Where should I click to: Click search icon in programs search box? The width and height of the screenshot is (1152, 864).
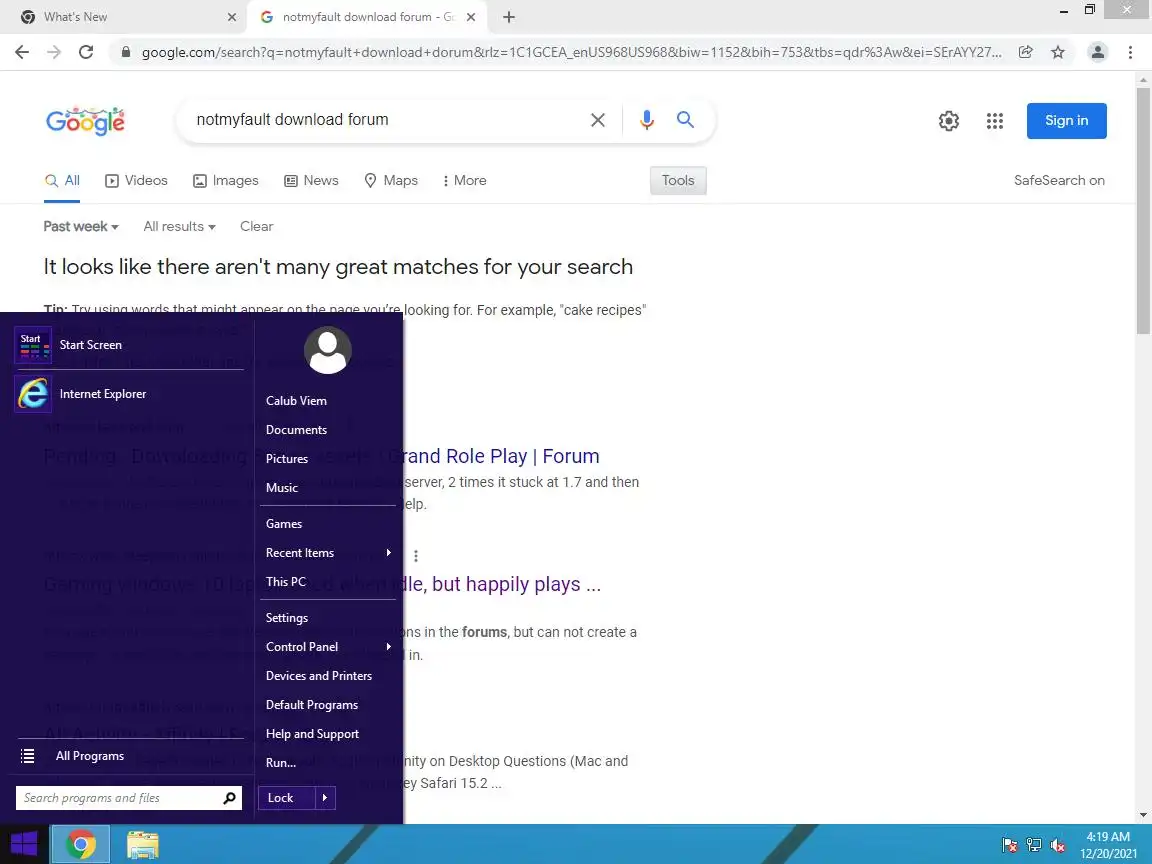tap(229, 798)
